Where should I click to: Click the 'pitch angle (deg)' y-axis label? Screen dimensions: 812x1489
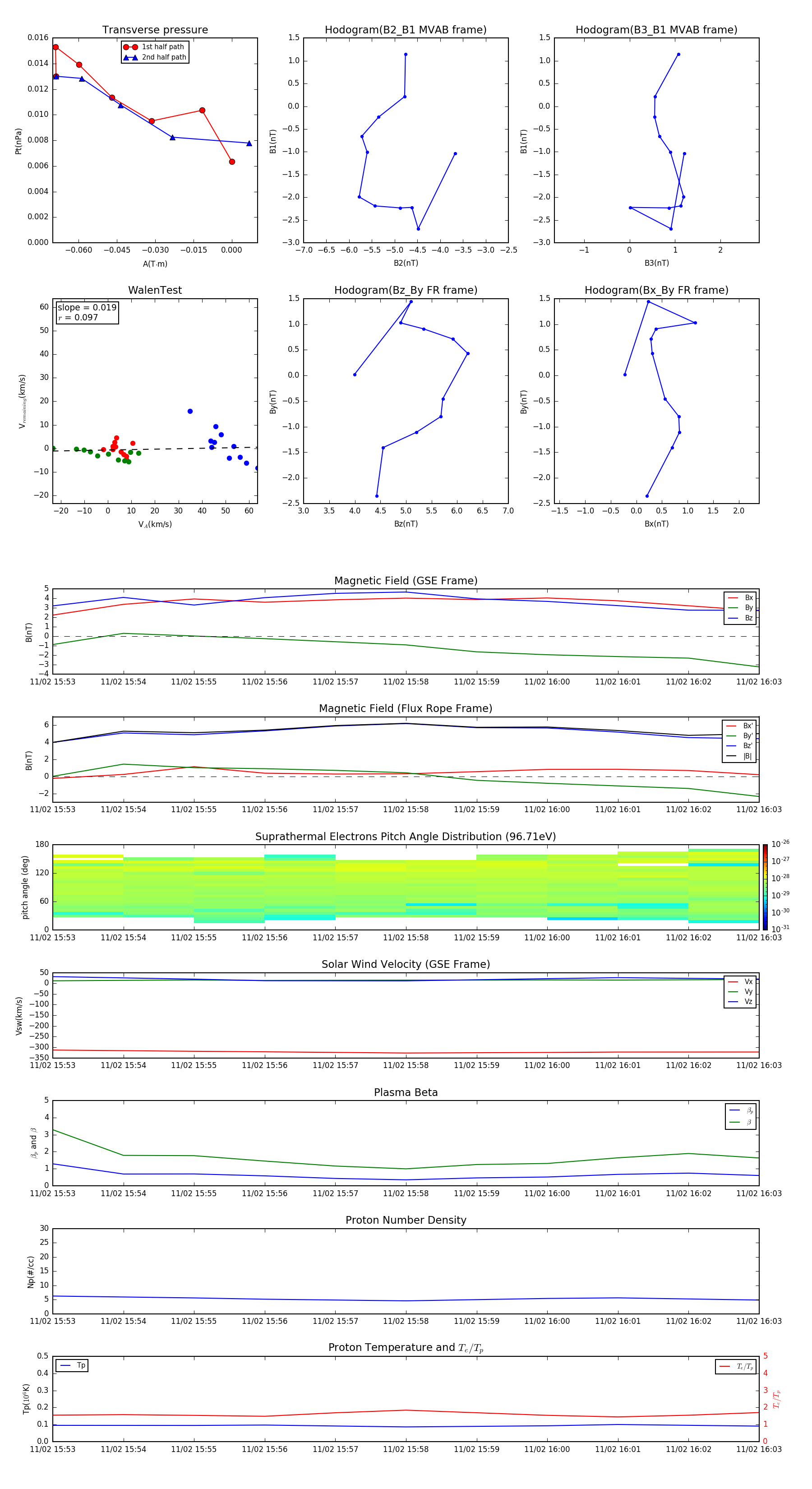click(25, 887)
